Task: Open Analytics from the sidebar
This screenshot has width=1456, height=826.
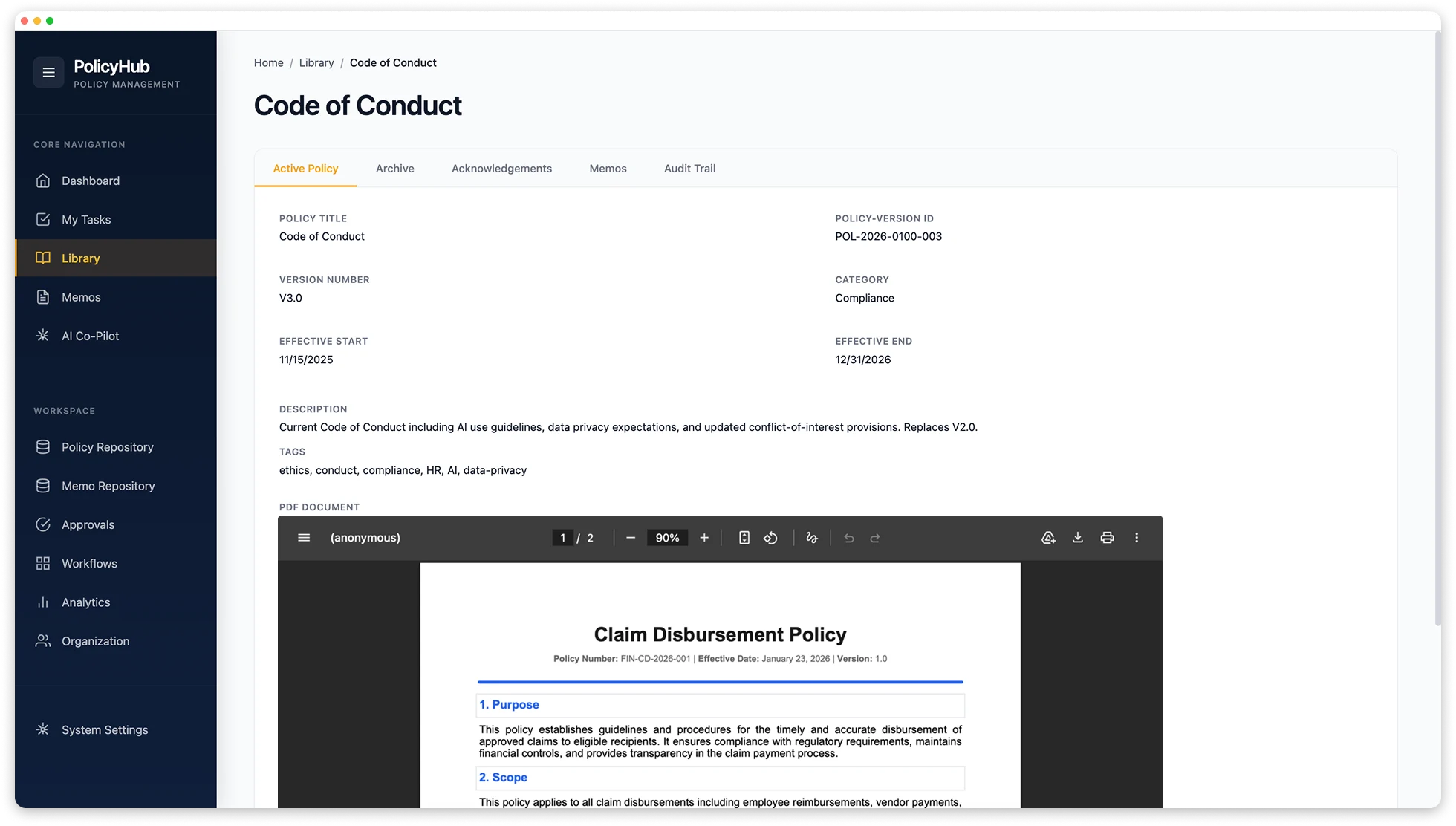Action: pyautogui.click(x=85, y=602)
